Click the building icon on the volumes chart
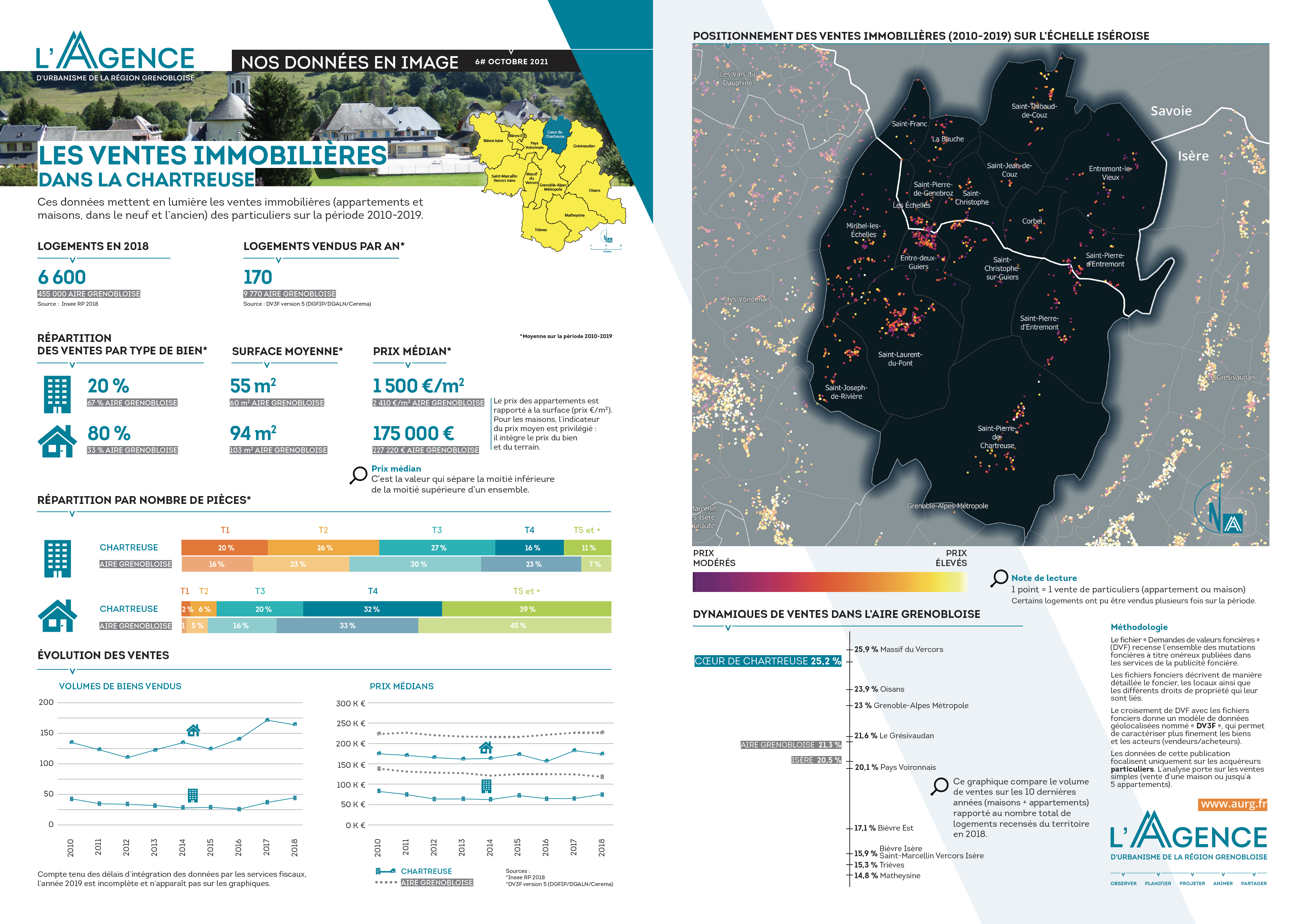1306x924 pixels. pyautogui.click(x=193, y=795)
